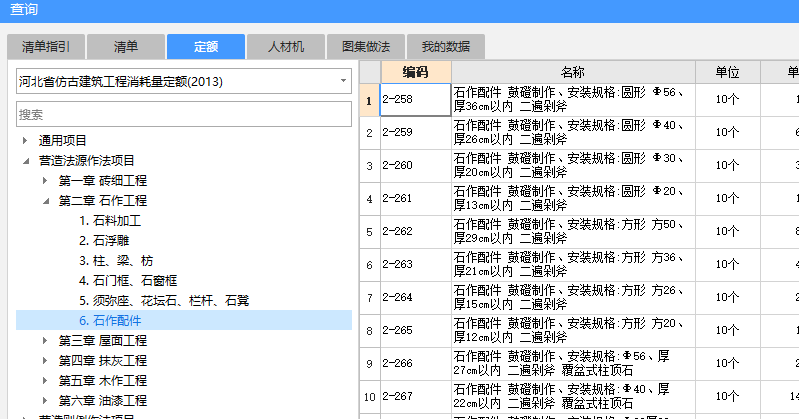Screen dimensions: 799x419
Task: Click name cell 方形 方20 厚12cm以内
Action: pyautogui.click(x=573, y=331)
